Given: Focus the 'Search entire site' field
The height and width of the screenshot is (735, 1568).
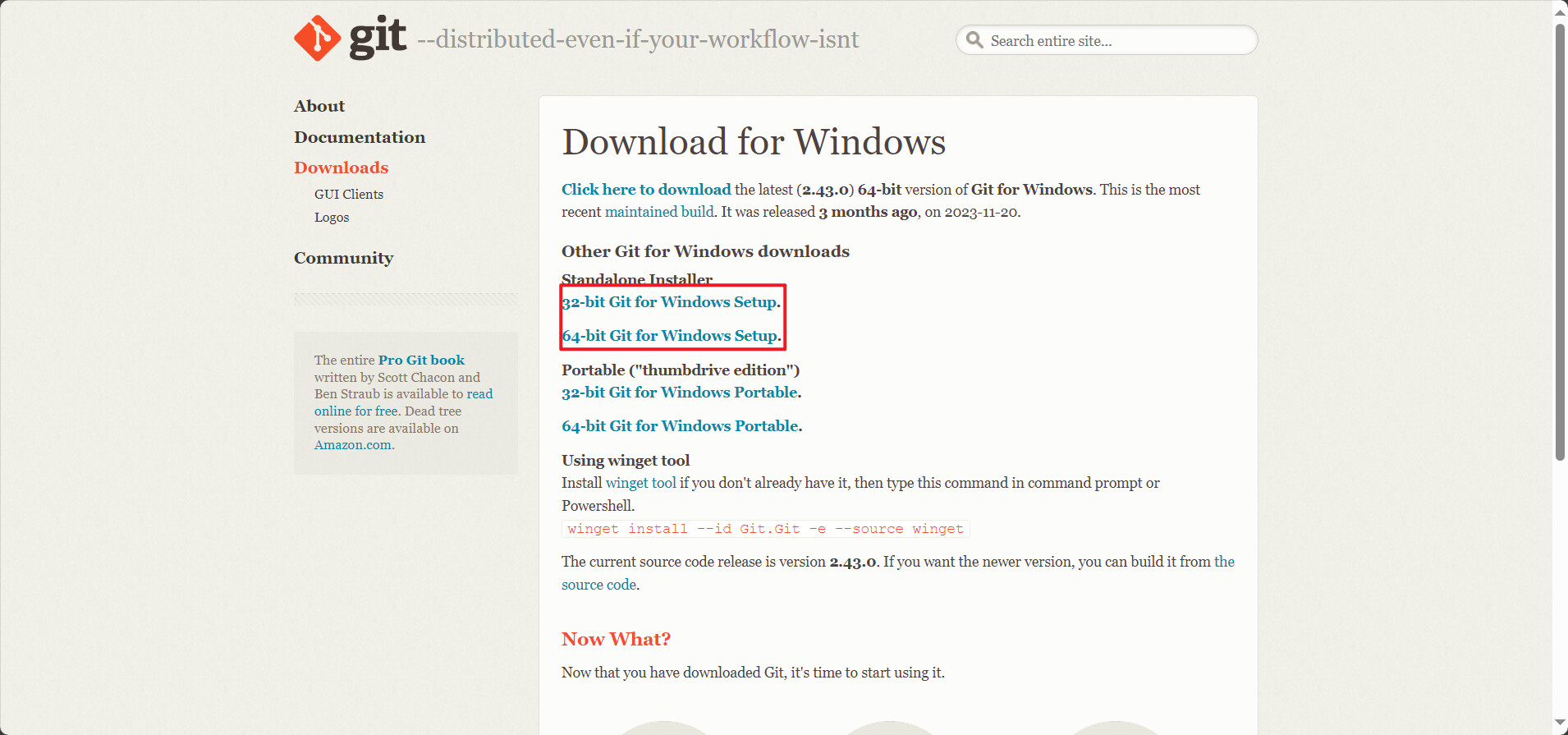Looking at the screenshot, I should pos(1116,41).
